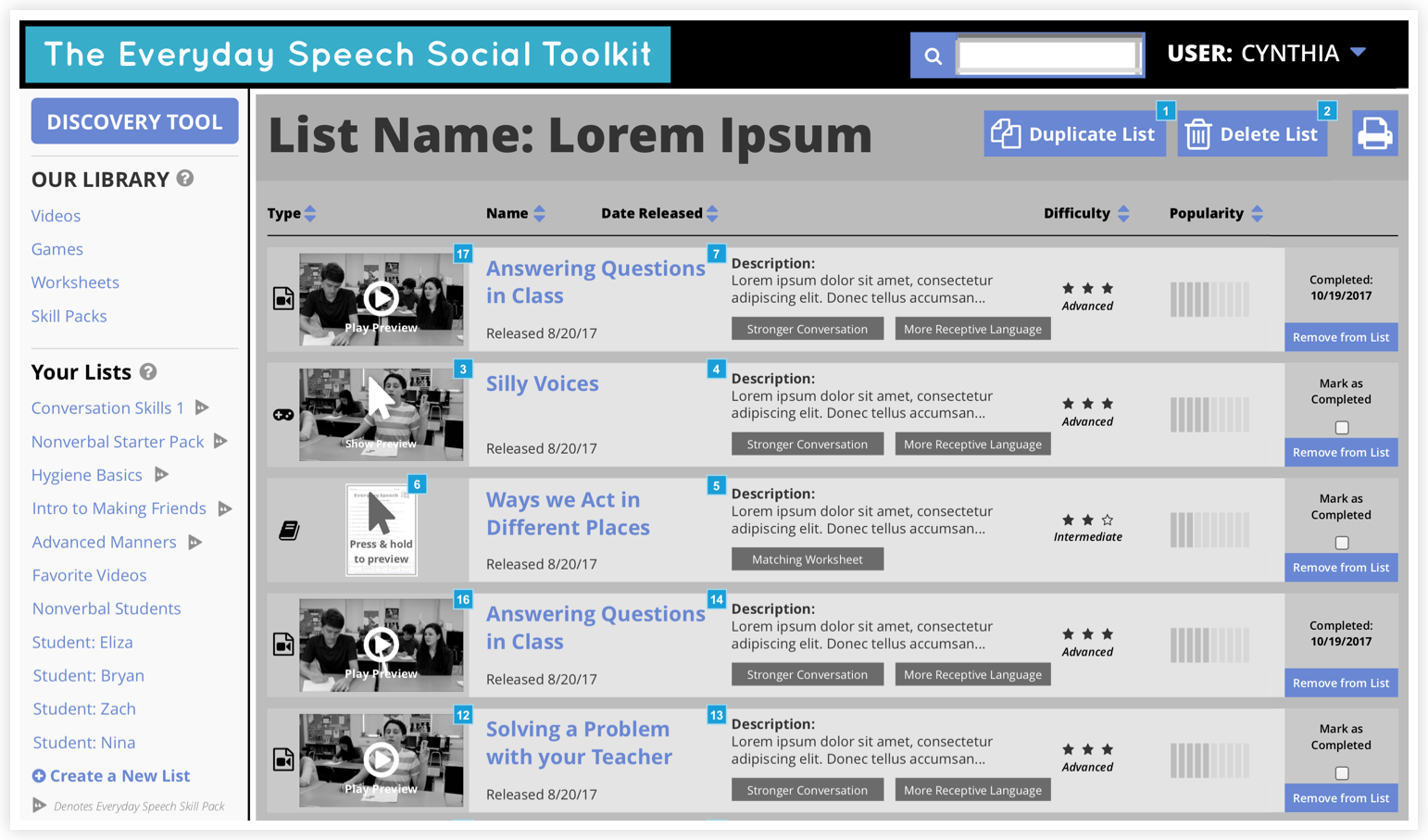Click skill pack flag next to Nonverbal Starter Pack
Viewport: 1428px width, 840px height.
[x=220, y=441]
